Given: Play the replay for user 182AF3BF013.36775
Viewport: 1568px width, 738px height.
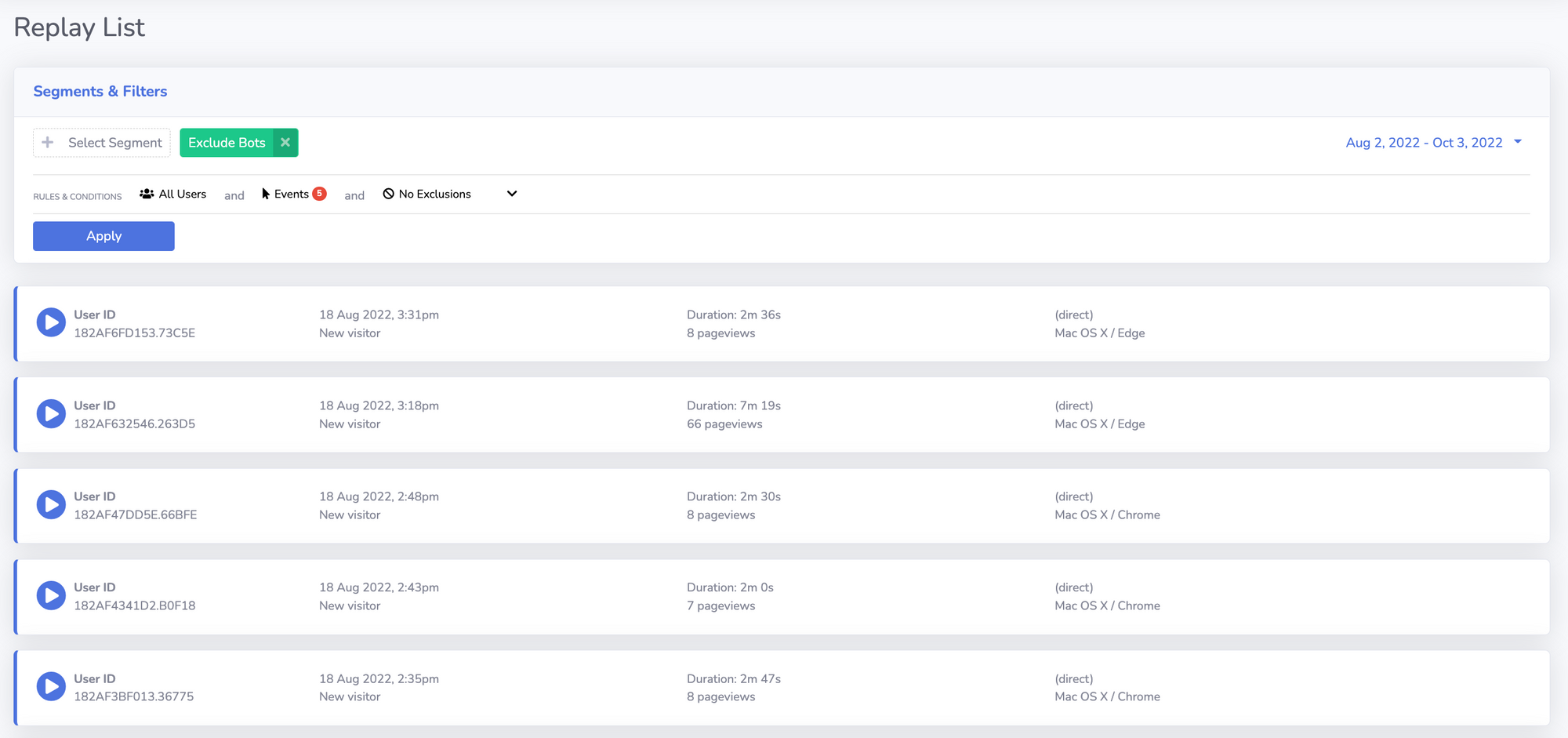Looking at the screenshot, I should (51, 686).
